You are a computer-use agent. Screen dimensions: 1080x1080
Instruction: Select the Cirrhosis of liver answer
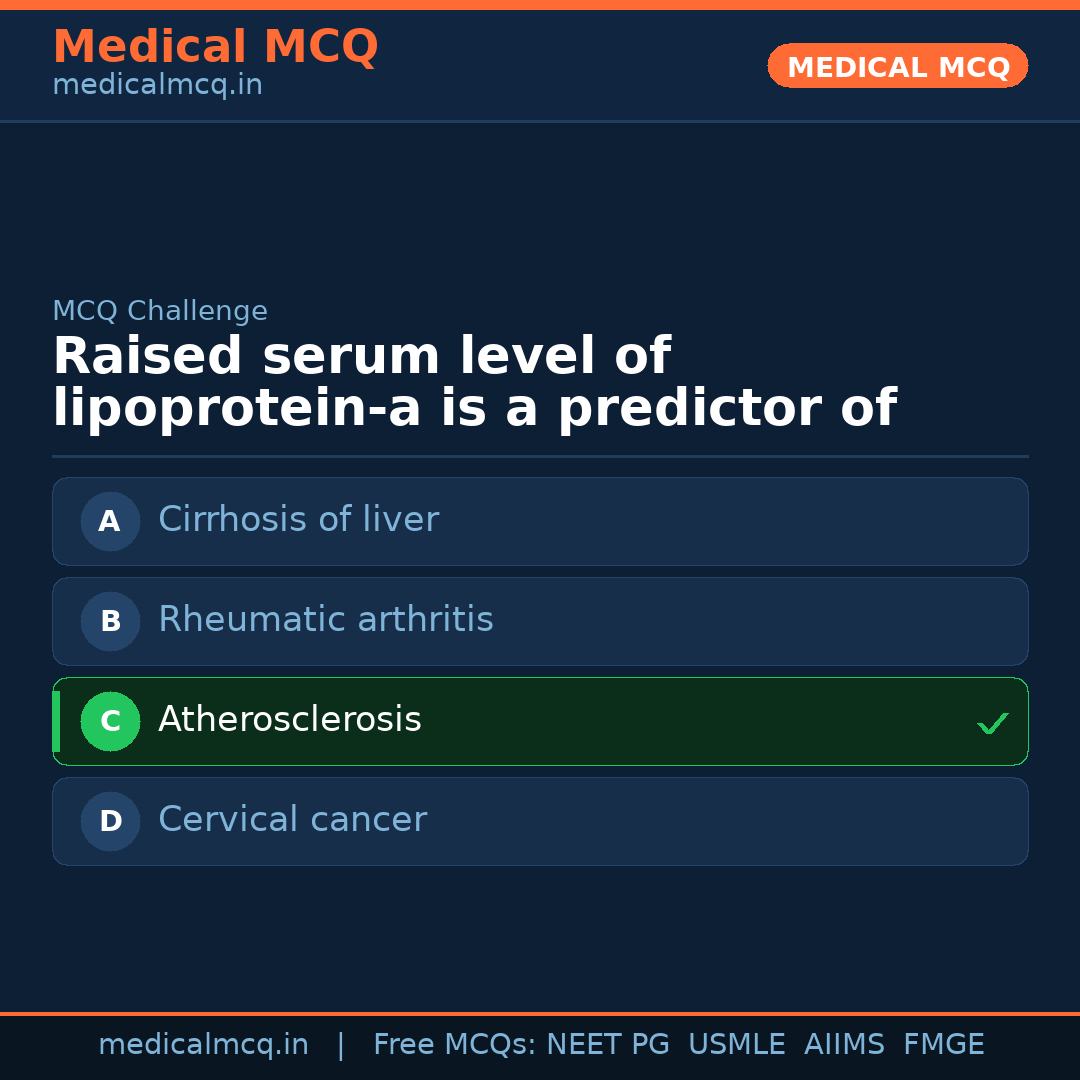(298, 520)
